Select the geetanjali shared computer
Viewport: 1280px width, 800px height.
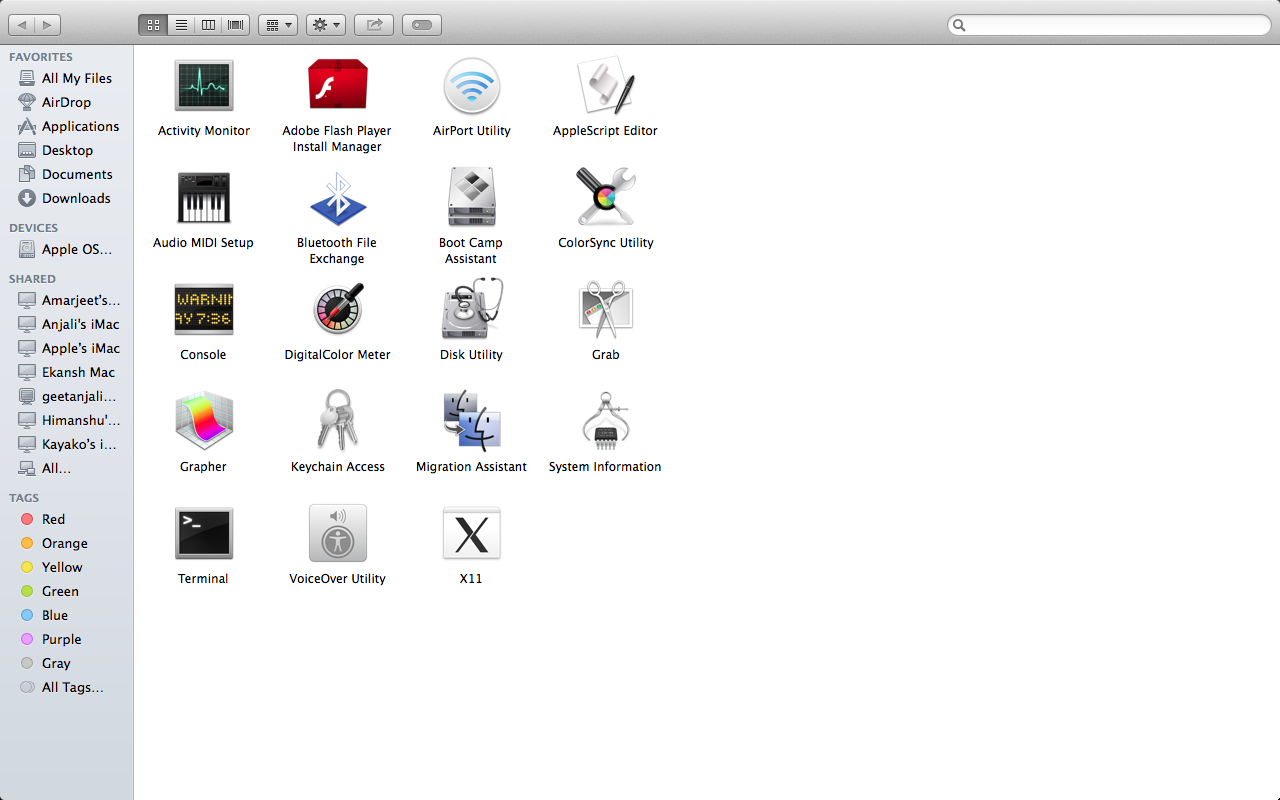point(66,396)
